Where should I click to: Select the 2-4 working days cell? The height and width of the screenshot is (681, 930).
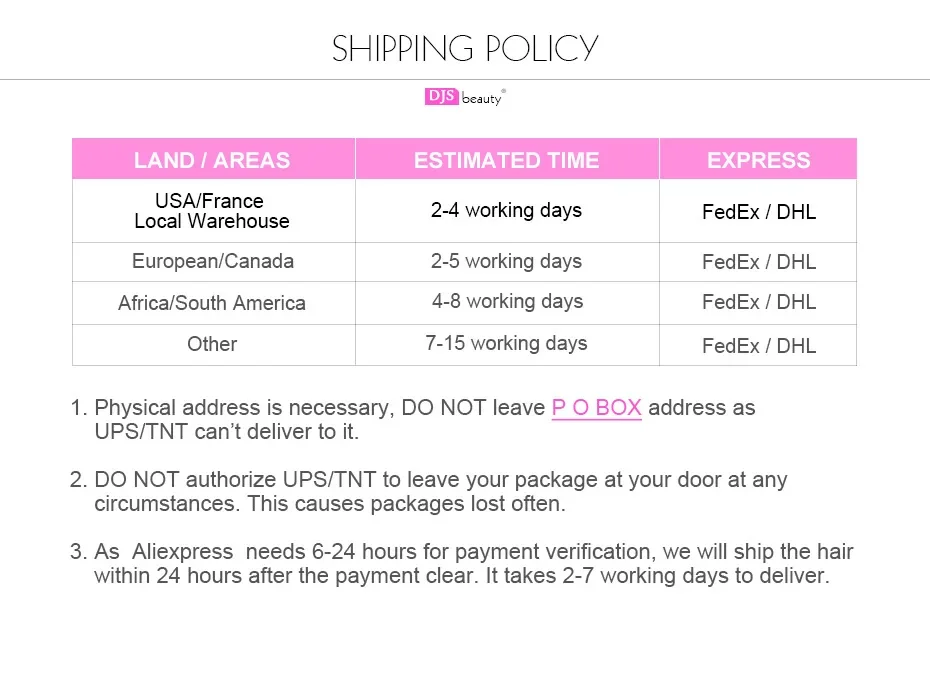(x=506, y=211)
